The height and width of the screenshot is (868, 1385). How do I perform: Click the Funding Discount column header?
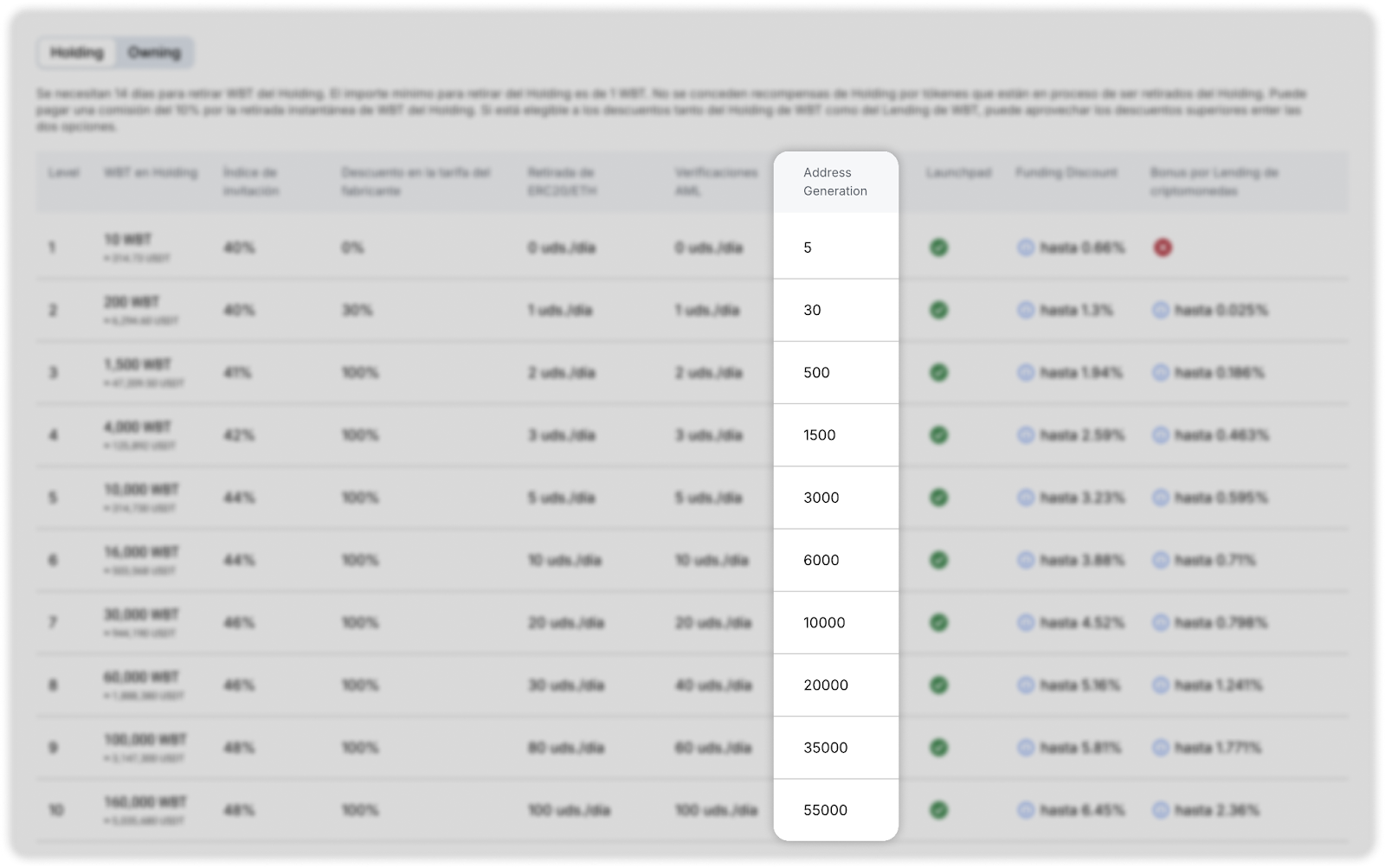pos(1066,173)
